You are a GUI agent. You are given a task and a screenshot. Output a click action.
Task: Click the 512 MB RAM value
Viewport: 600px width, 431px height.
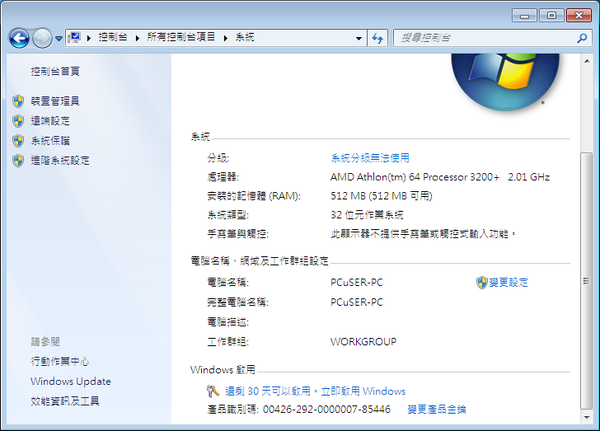pos(382,196)
